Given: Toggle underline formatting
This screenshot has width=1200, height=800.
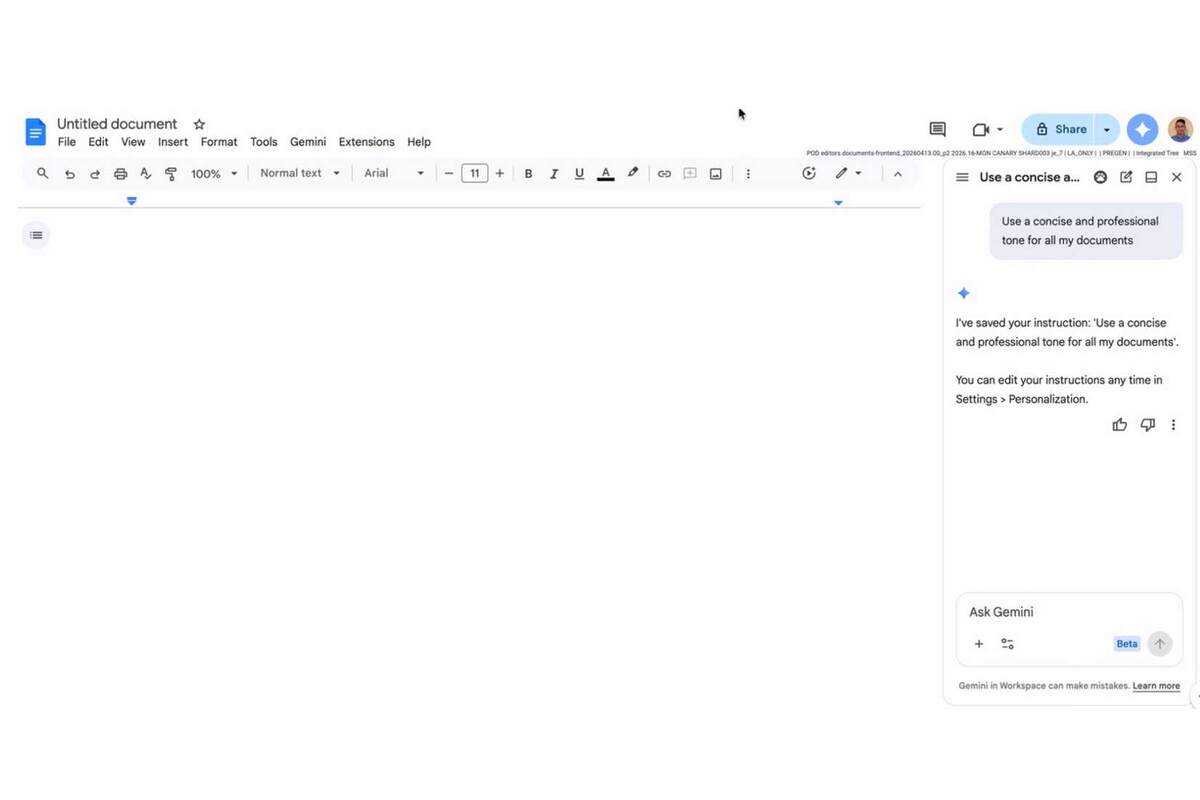Looking at the screenshot, I should click(x=579, y=174).
